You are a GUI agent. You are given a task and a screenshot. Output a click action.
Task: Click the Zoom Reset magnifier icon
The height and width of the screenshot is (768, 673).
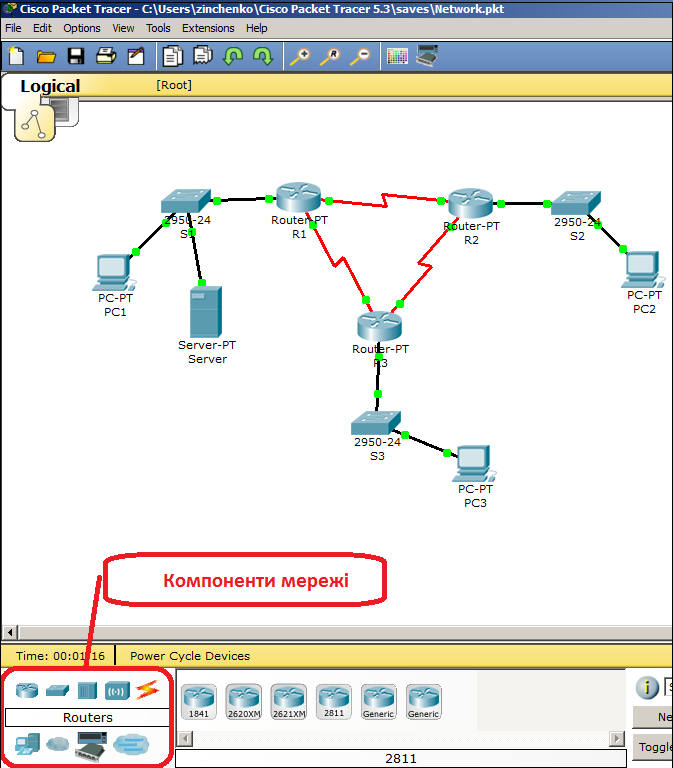tap(330, 56)
